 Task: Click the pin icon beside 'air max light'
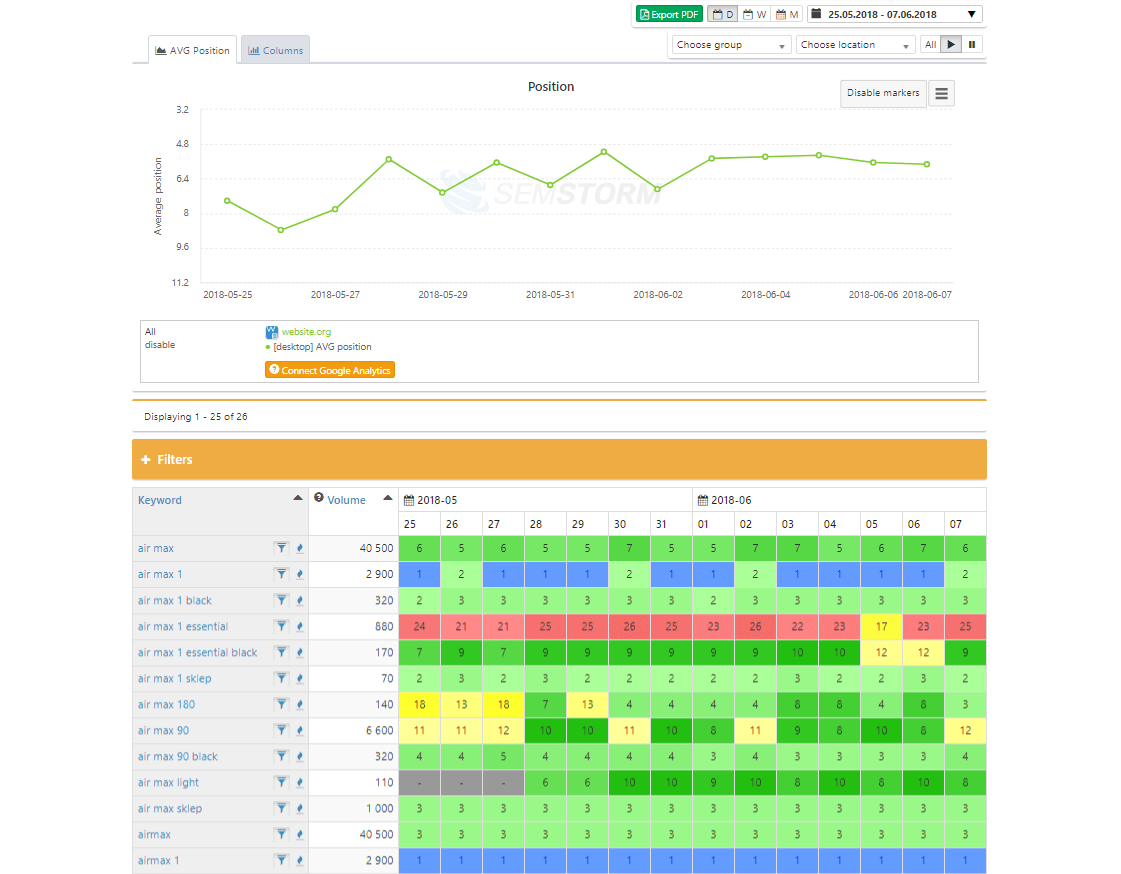click(300, 783)
